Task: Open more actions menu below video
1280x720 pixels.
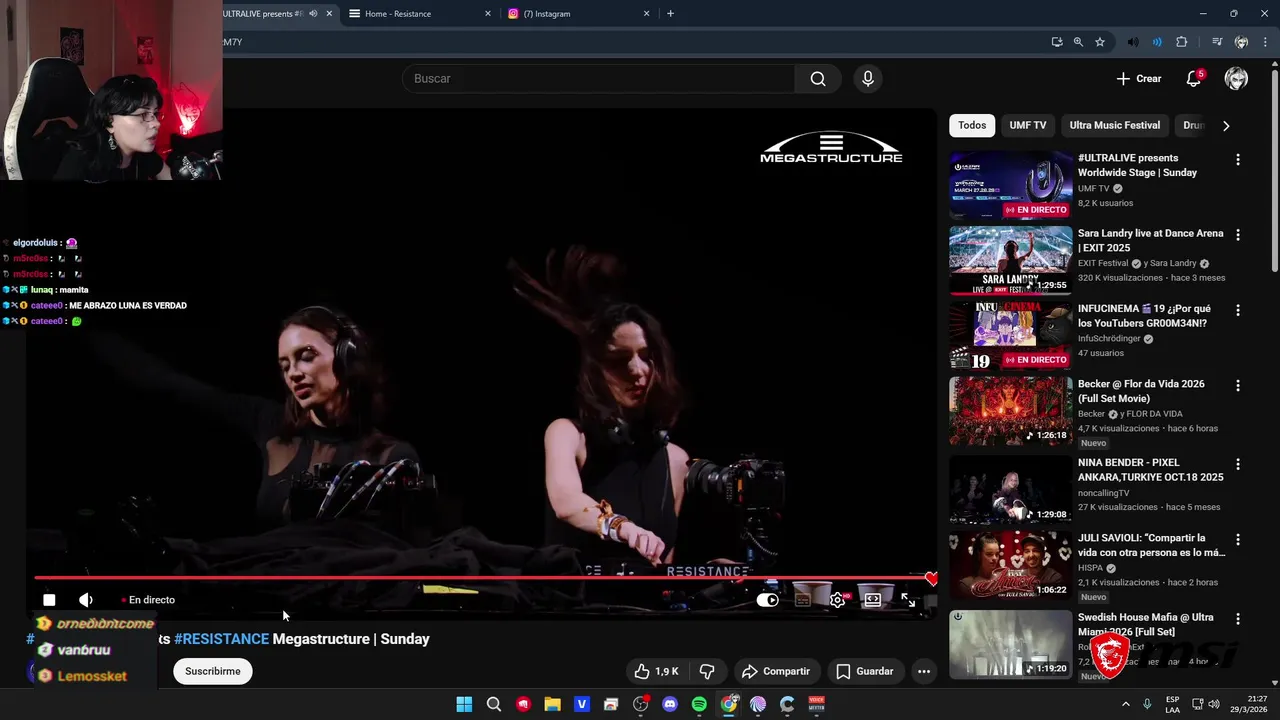Action: [924, 671]
